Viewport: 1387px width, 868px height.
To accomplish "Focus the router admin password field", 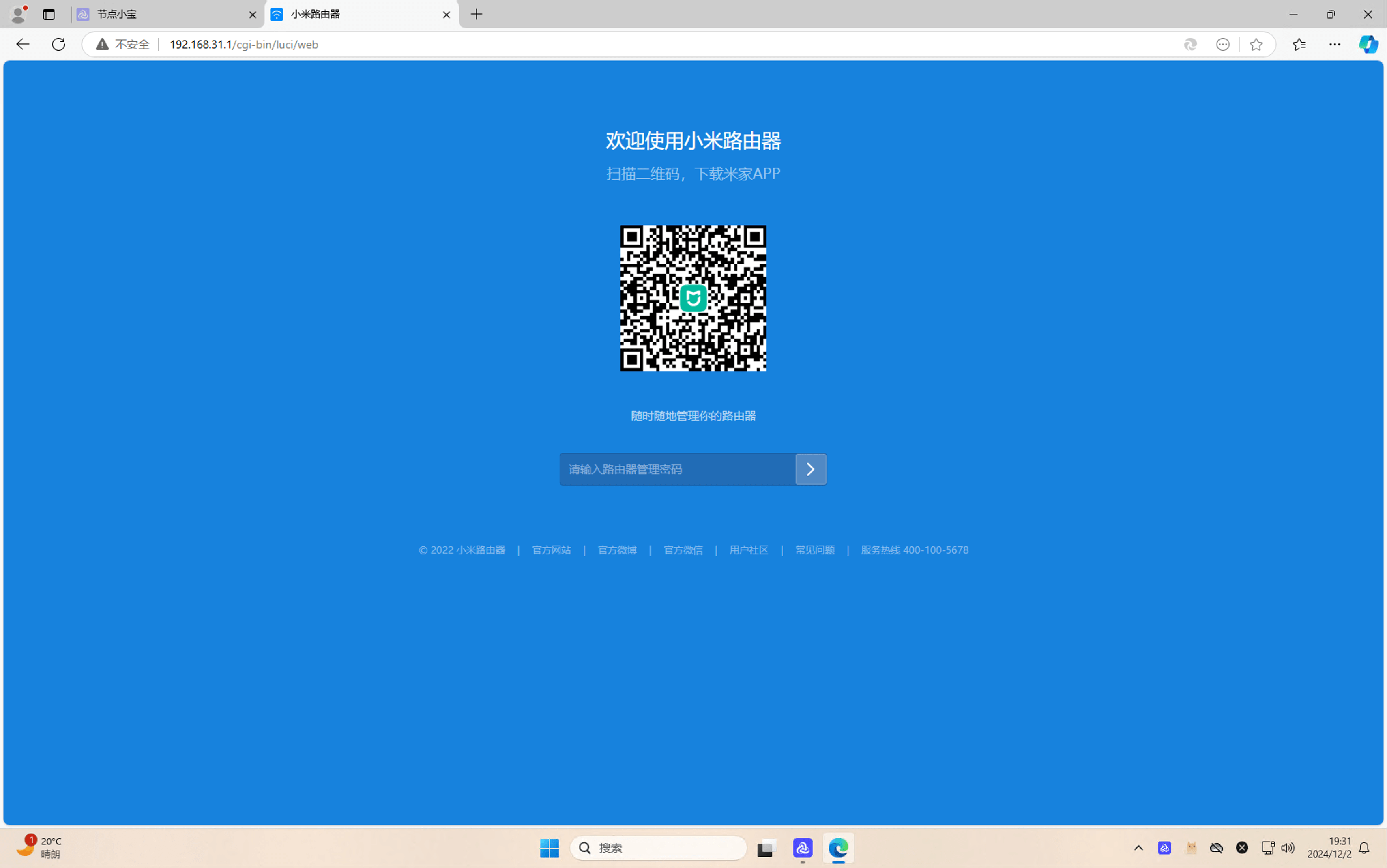I will tap(677, 469).
